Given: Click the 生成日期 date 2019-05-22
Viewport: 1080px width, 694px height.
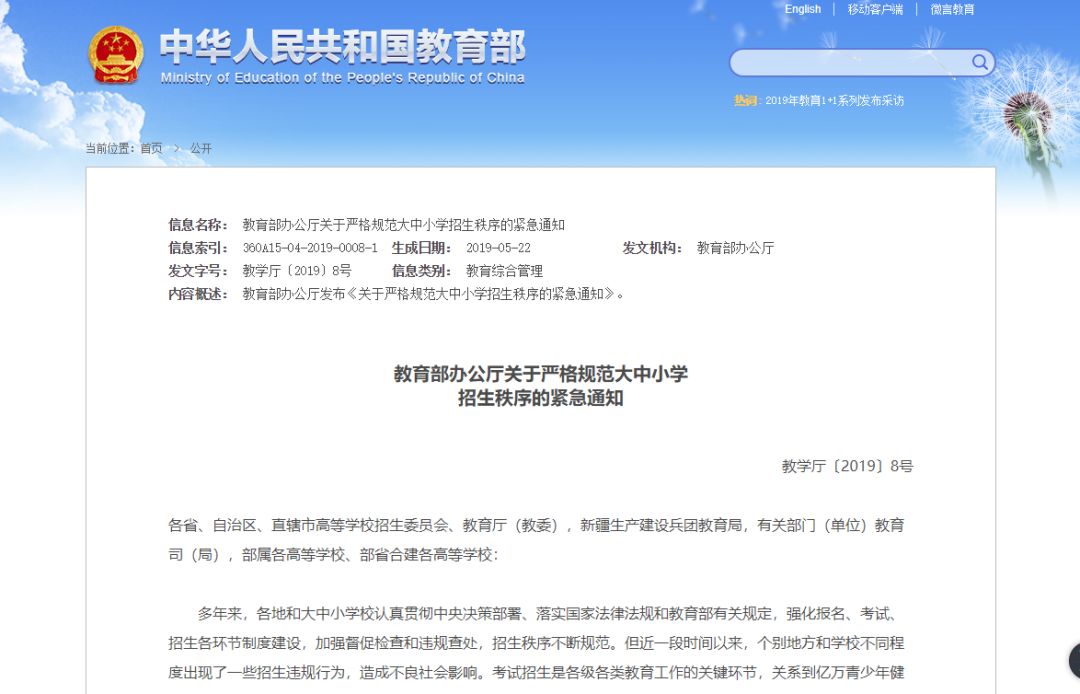Looking at the screenshot, I should pyautogui.click(x=495, y=248).
